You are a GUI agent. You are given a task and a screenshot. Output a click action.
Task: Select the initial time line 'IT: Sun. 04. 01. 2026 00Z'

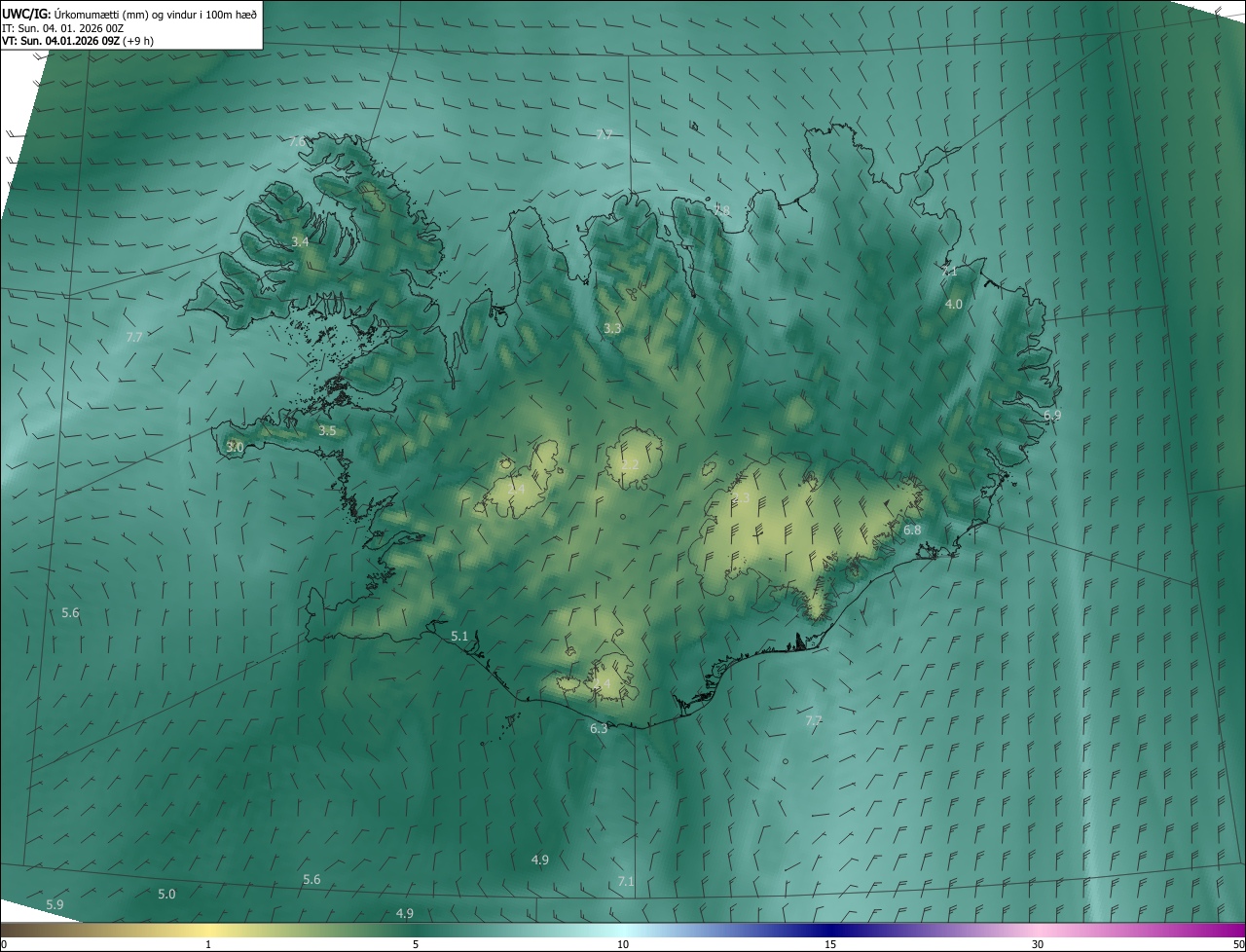coord(63,27)
